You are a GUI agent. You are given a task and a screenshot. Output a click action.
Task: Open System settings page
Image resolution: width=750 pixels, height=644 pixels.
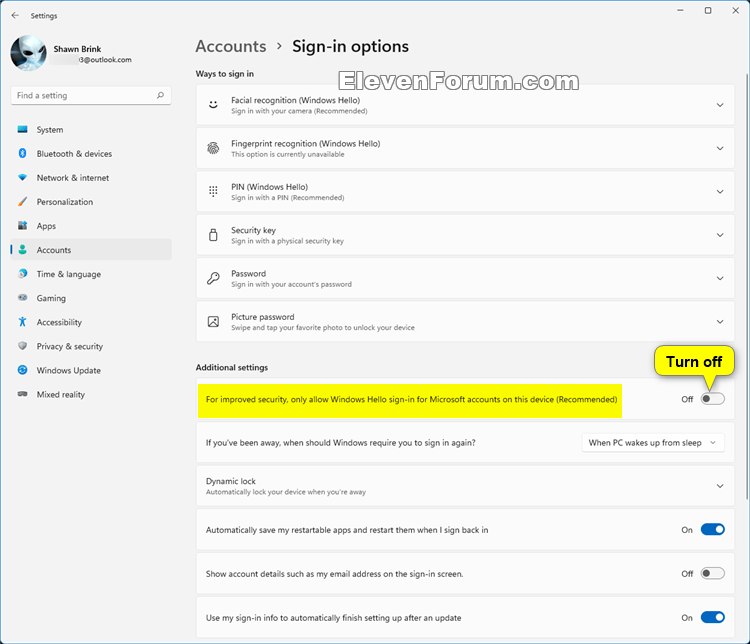coord(91,129)
